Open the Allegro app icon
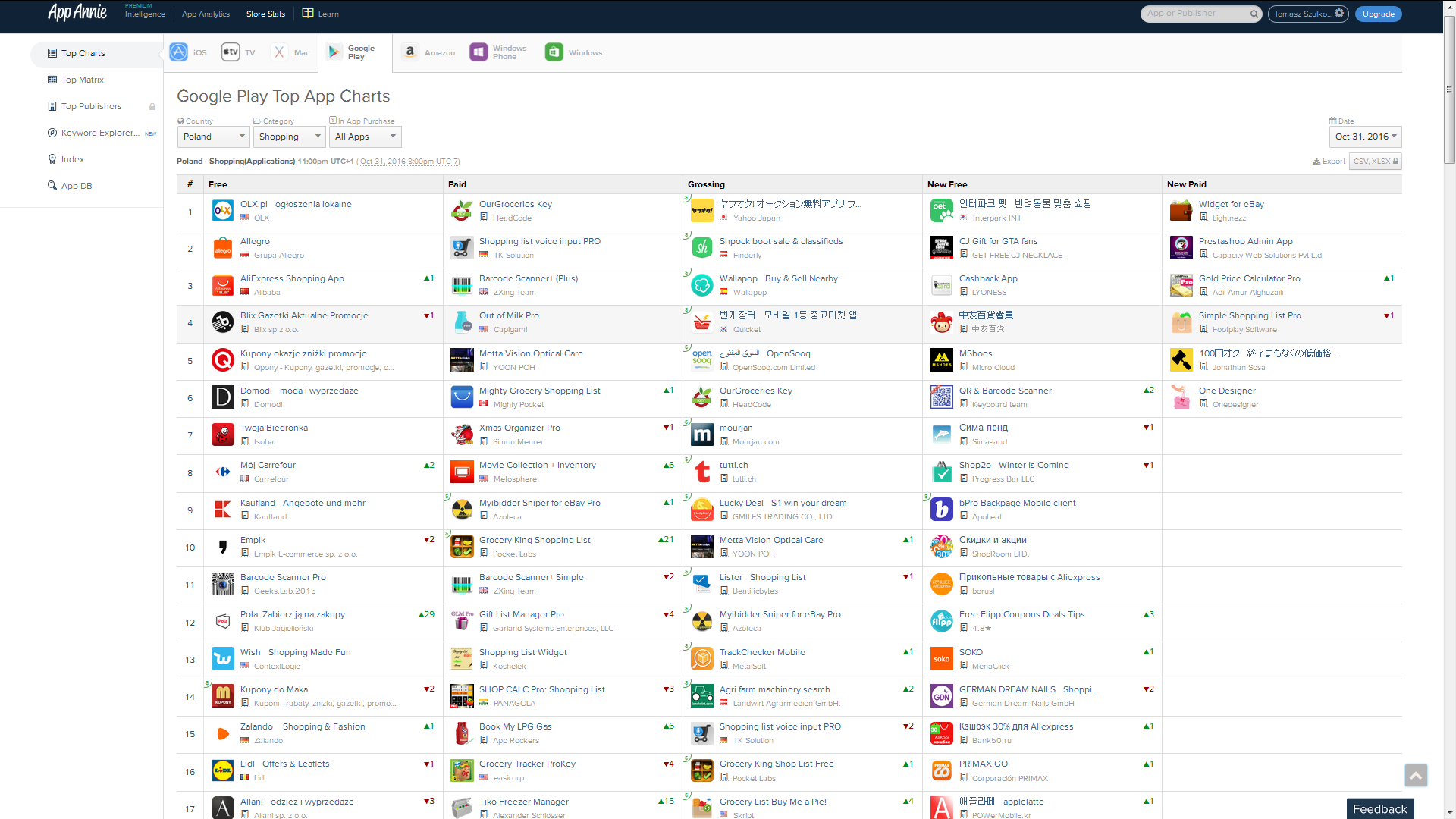This screenshot has width=1456, height=819. coord(222,249)
